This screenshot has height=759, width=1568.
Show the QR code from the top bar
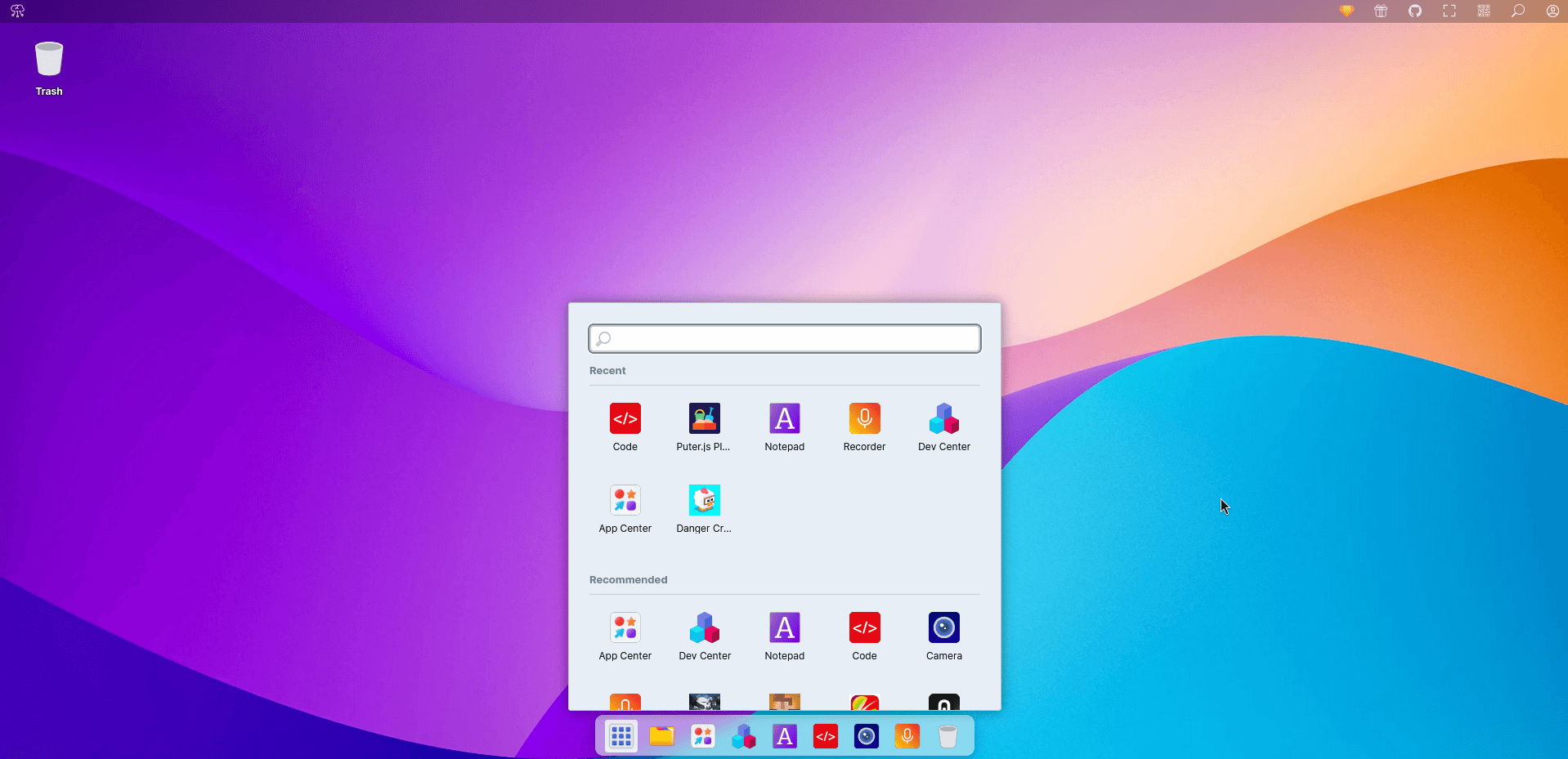[1482, 11]
